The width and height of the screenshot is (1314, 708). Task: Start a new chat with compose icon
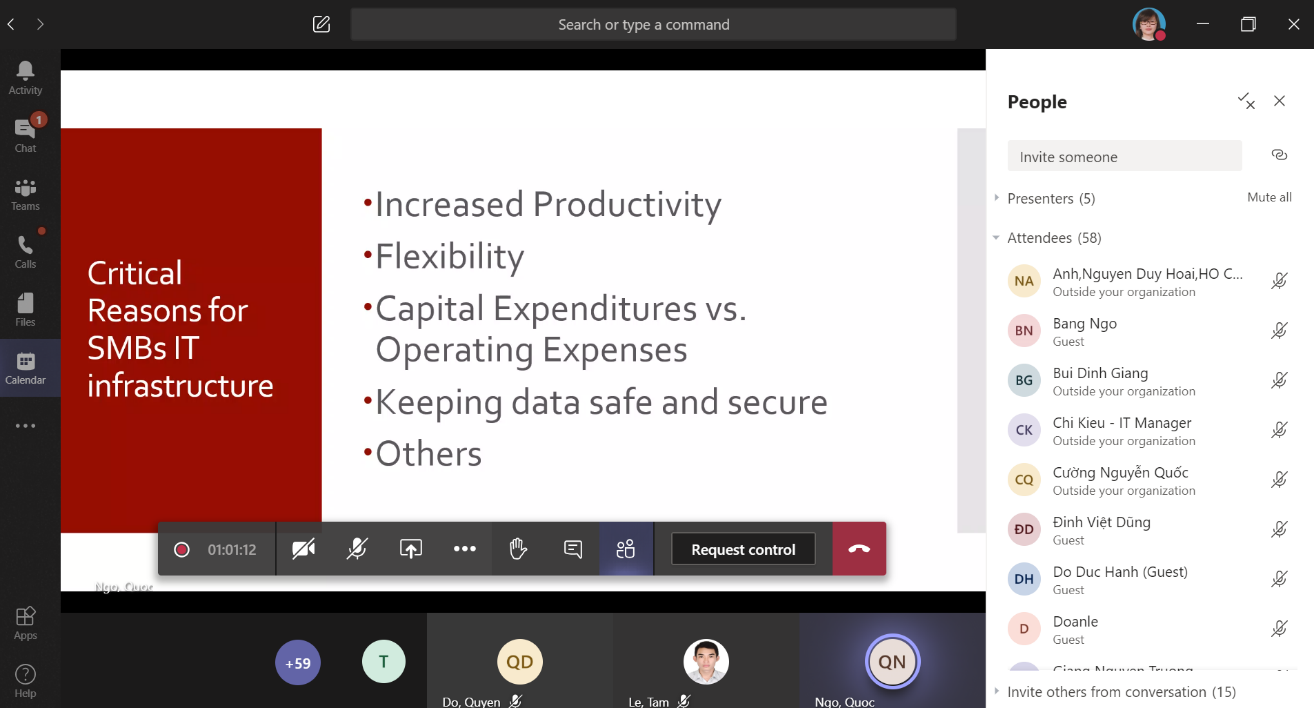click(x=321, y=24)
